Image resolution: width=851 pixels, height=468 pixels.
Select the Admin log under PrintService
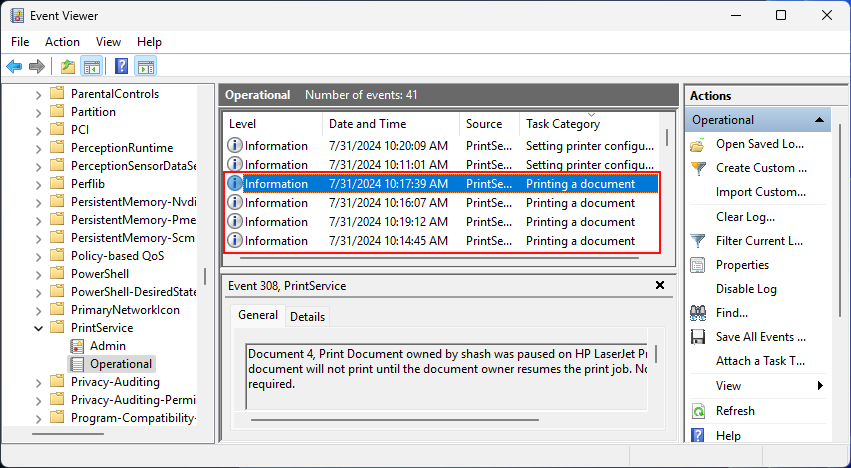(107, 346)
